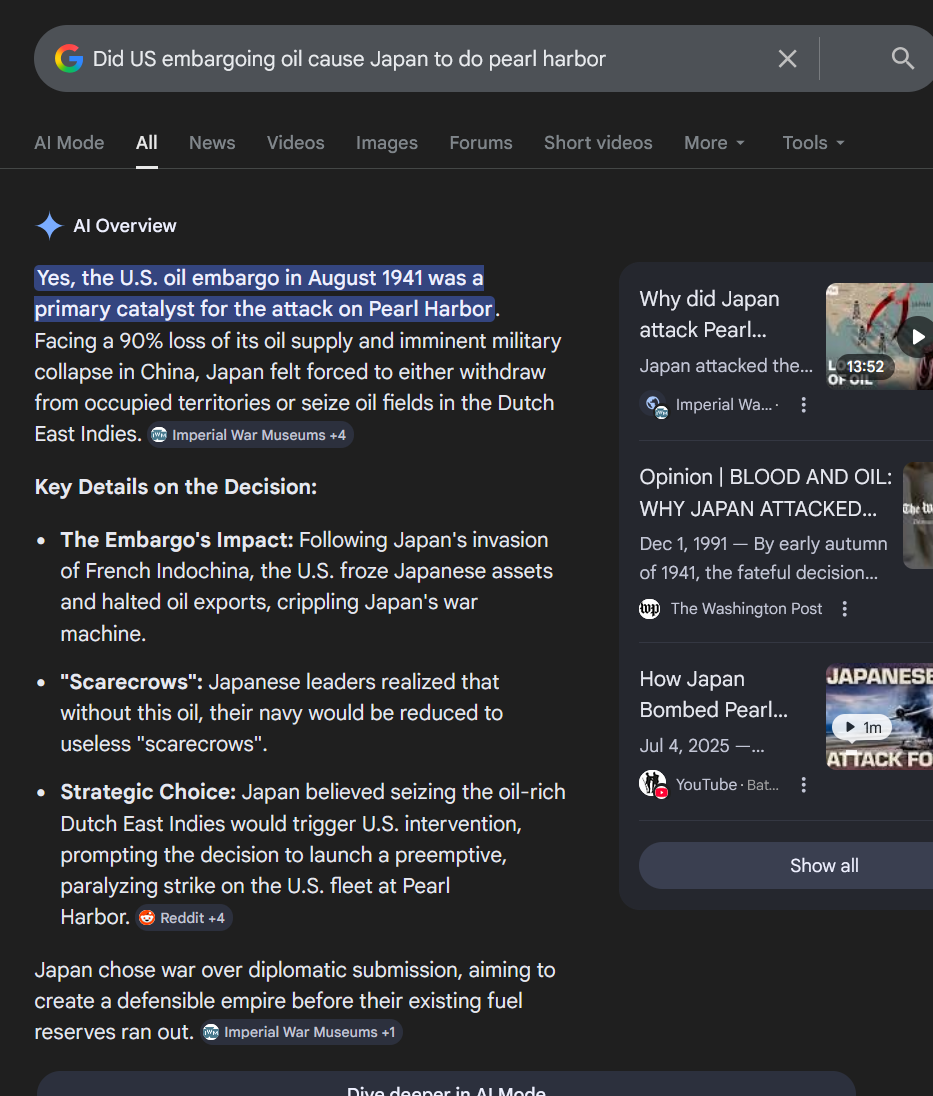Click the highlighted 'Yes, the U.S. oil embargo' sentence
Viewport: 933px width, 1096px height.
point(264,293)
